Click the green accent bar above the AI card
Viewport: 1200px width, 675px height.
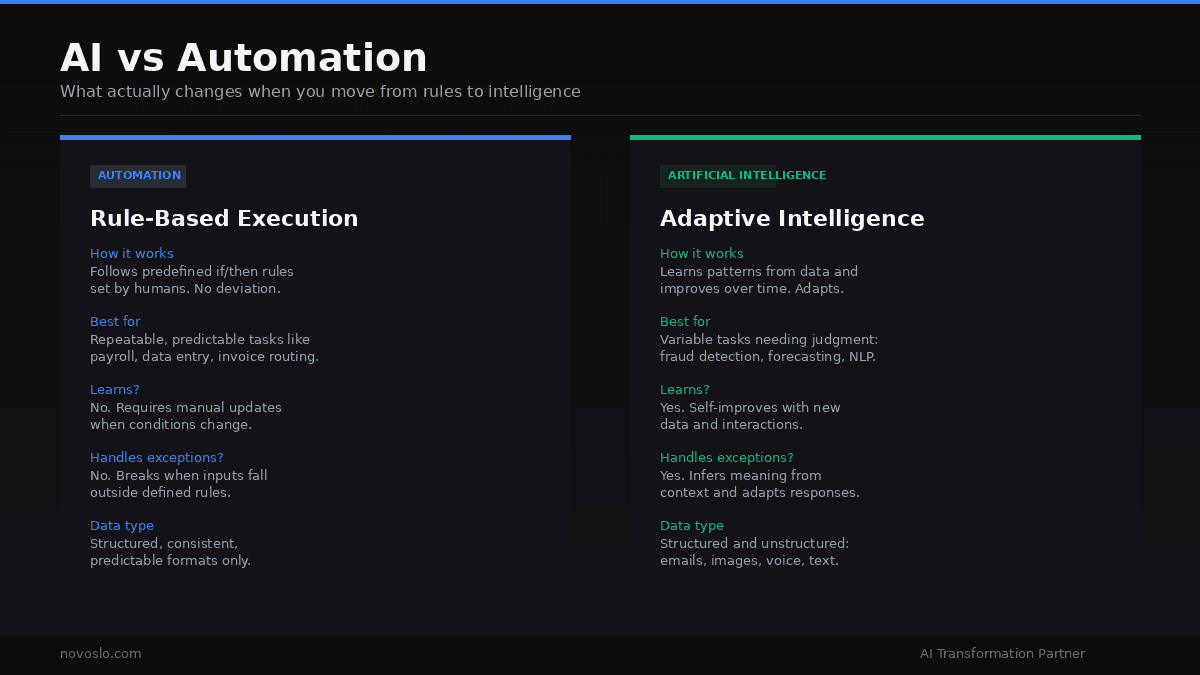pyautogui.click(x=884, y=137)
